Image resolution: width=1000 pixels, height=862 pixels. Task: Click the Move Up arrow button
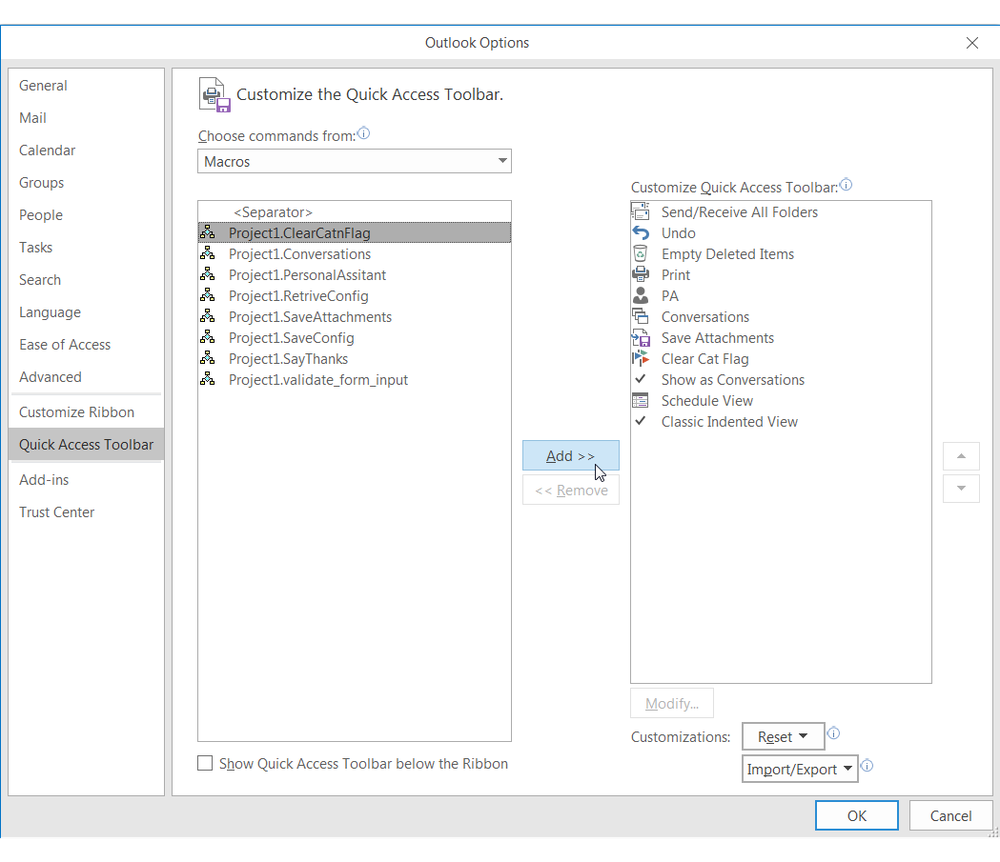(961, 456)
